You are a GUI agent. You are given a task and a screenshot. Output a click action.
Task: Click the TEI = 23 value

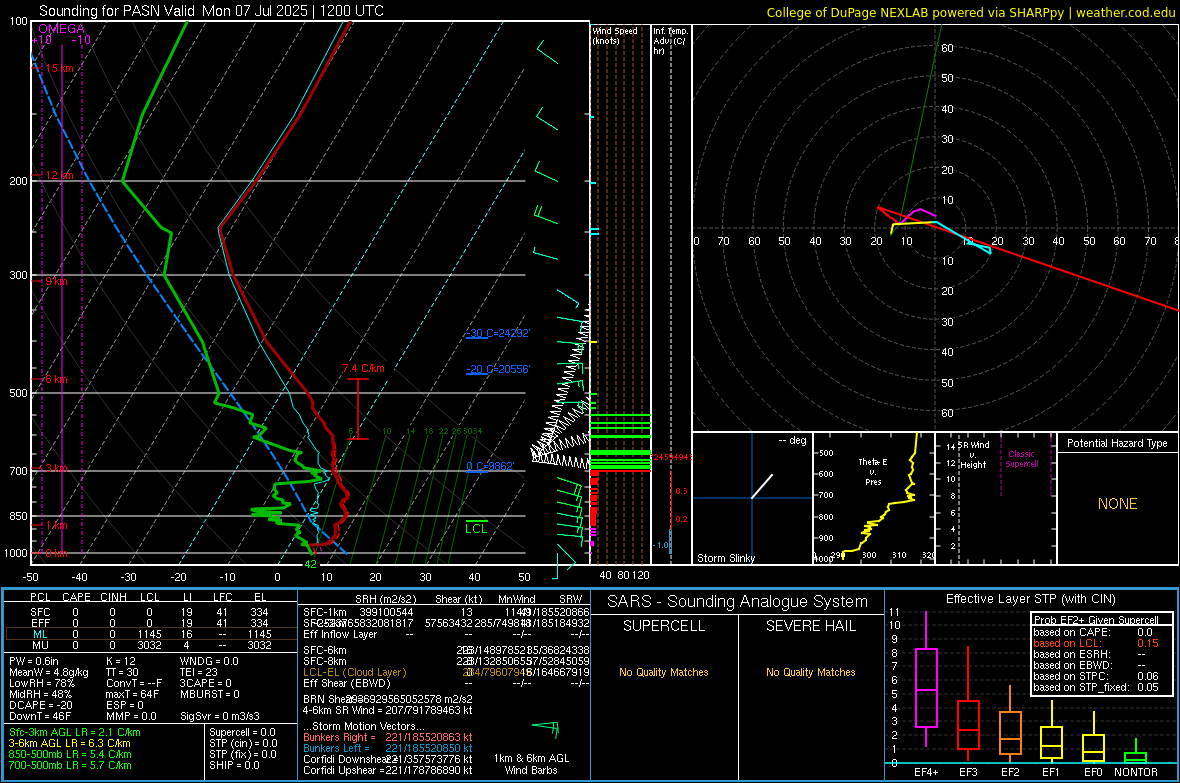pos(199,672)
